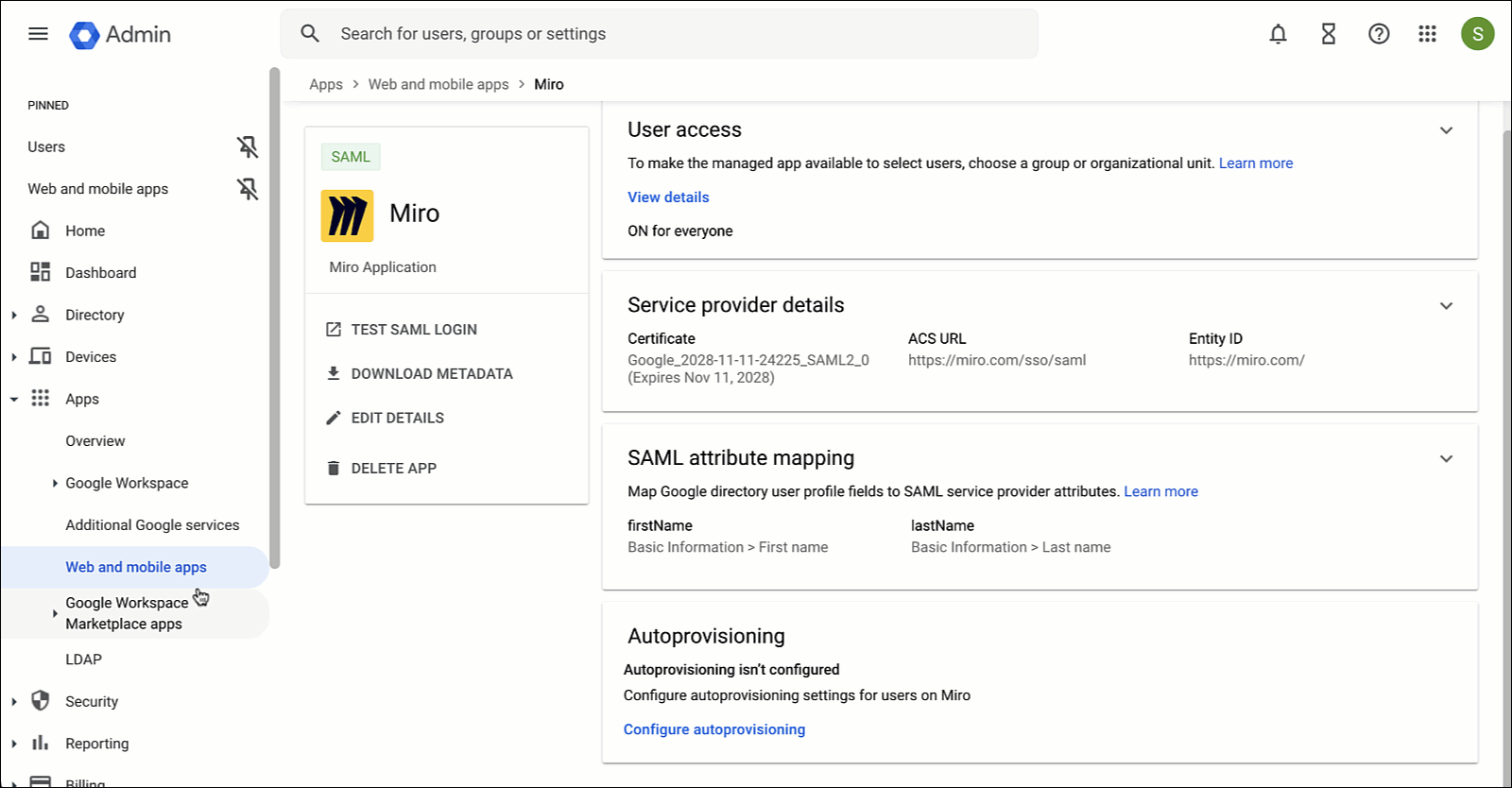Click the Miro app logo
The width and height of the screenshot is (1512, 788).
347,215
